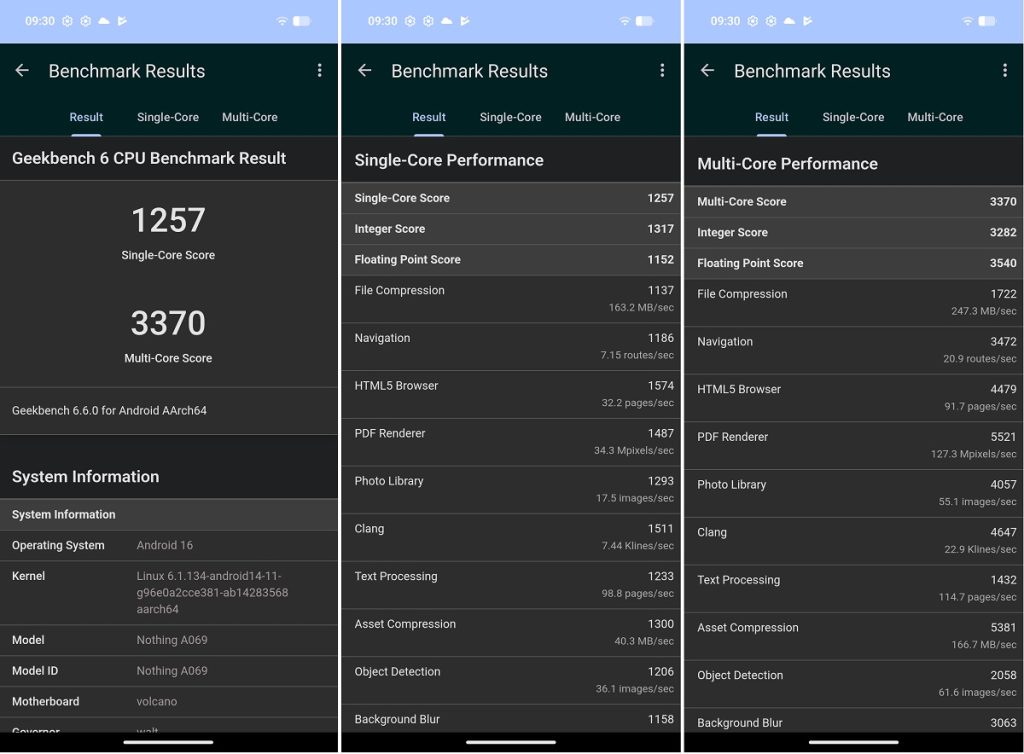1024x754 pixels.
Task: Tap Asset Compression row showing 166.7 MB/sec
Action: 855,636
